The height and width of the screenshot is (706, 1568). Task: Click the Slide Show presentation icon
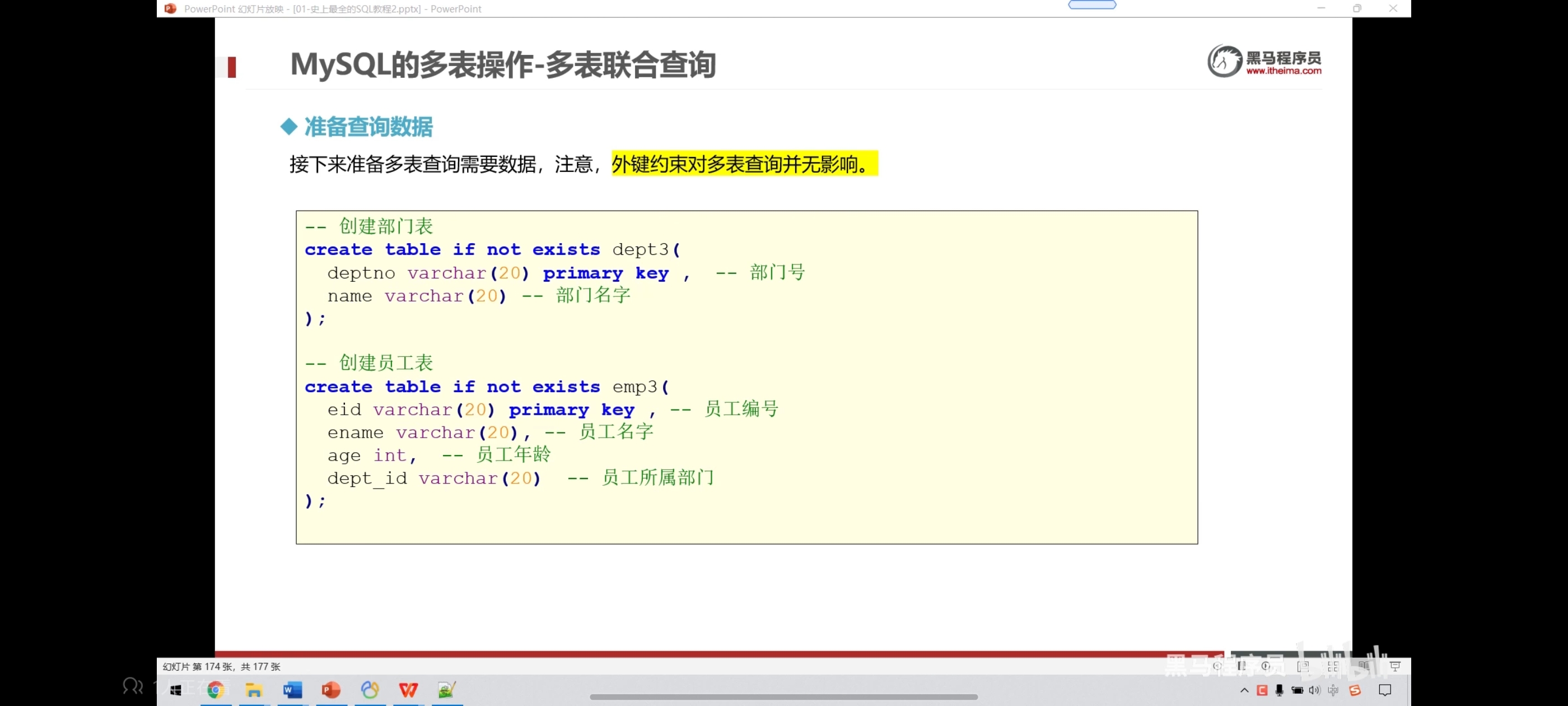coord(1395,666)
